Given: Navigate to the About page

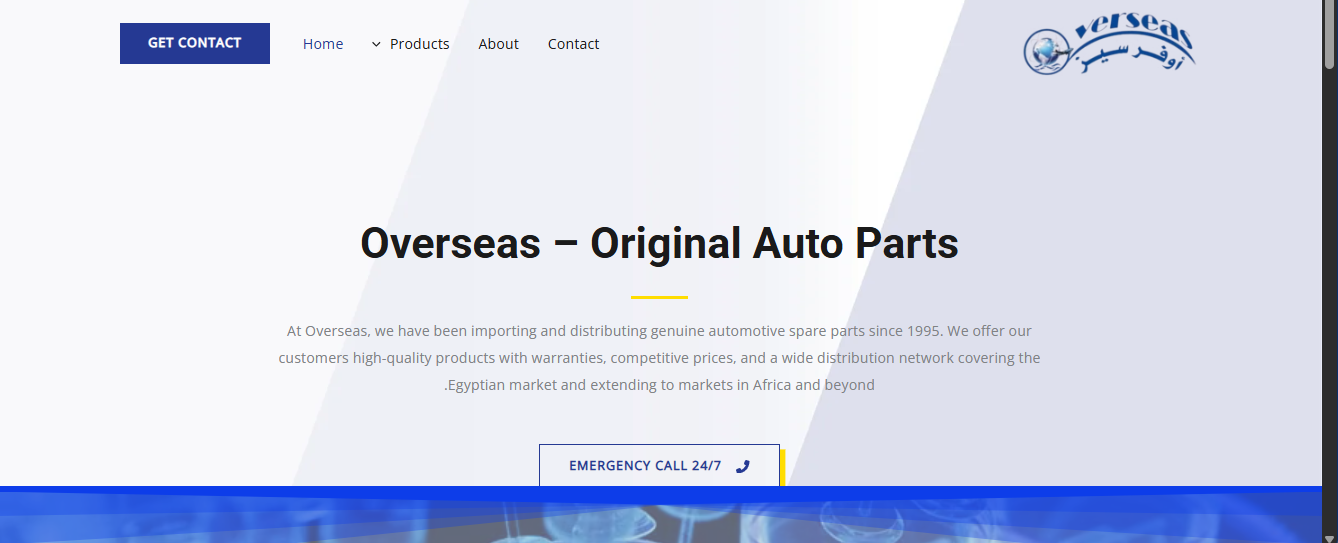Looking at the screenshot, I should (498, 44).
